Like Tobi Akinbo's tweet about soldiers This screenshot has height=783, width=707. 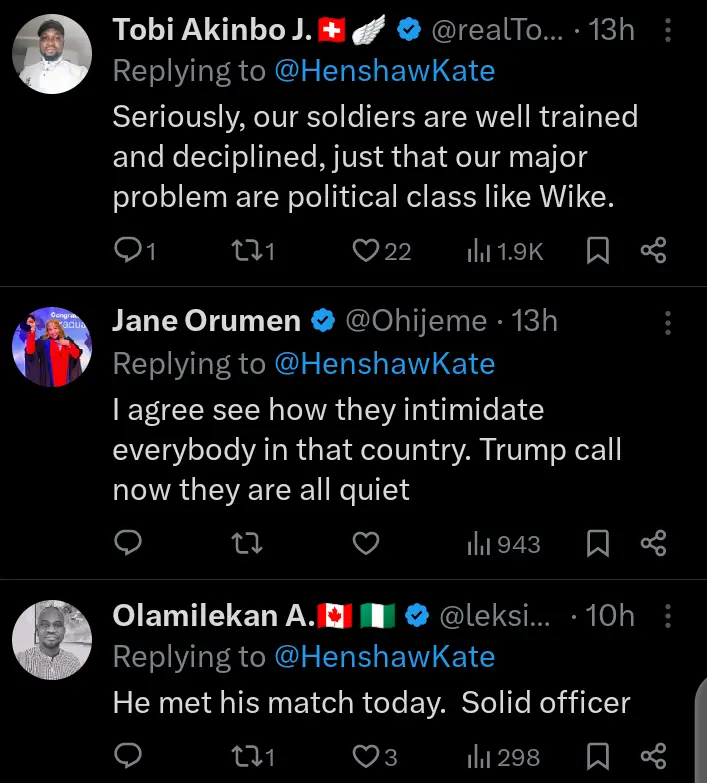[x=366, y=251]
